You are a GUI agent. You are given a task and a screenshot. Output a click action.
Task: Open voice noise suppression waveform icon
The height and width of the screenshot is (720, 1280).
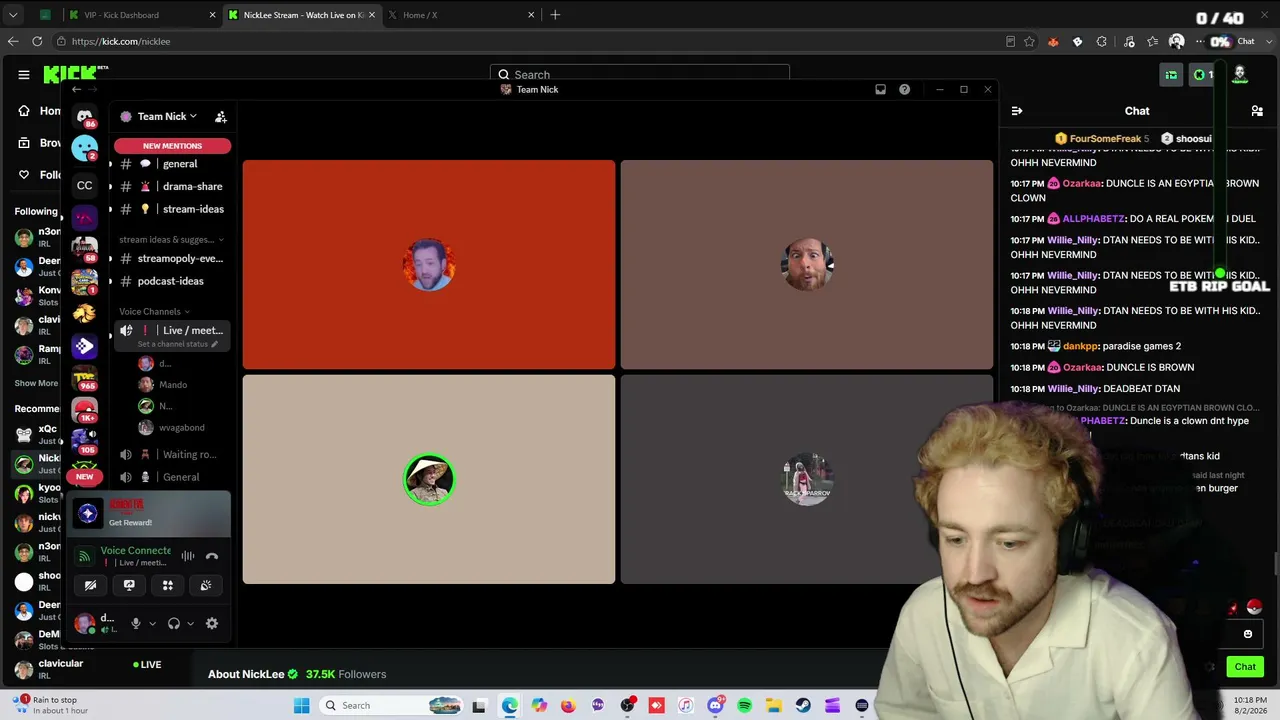coord(188,556)
